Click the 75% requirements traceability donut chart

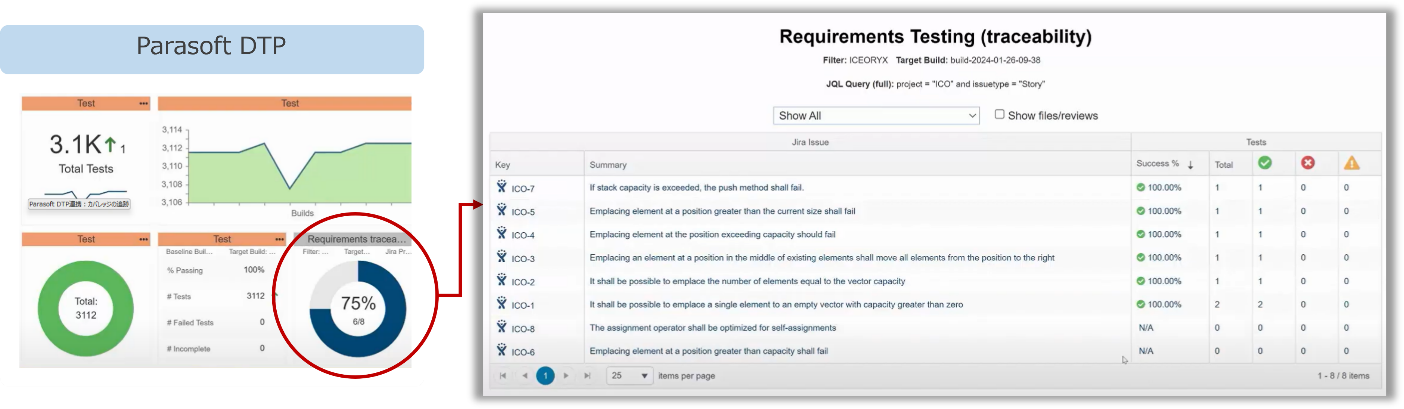tap(358, 308)
